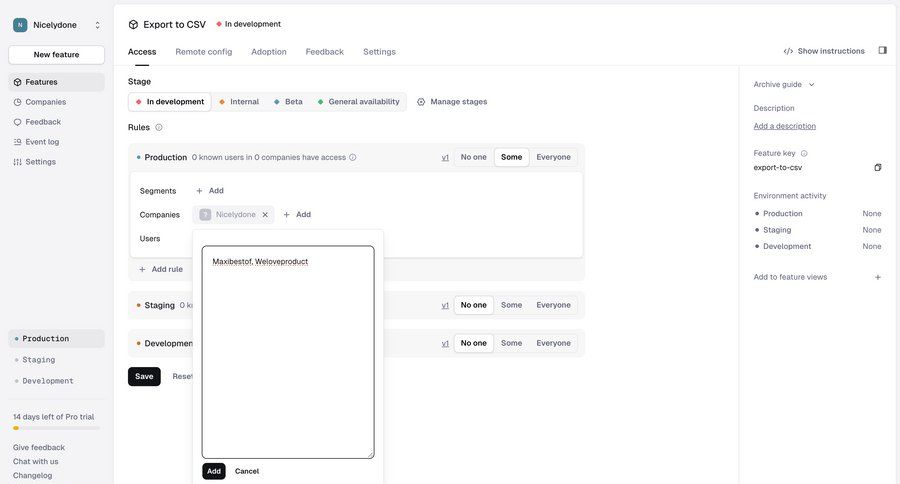Set Production access to No one
The height and width of the screenshot is (484, 900).
coord(473,157)
